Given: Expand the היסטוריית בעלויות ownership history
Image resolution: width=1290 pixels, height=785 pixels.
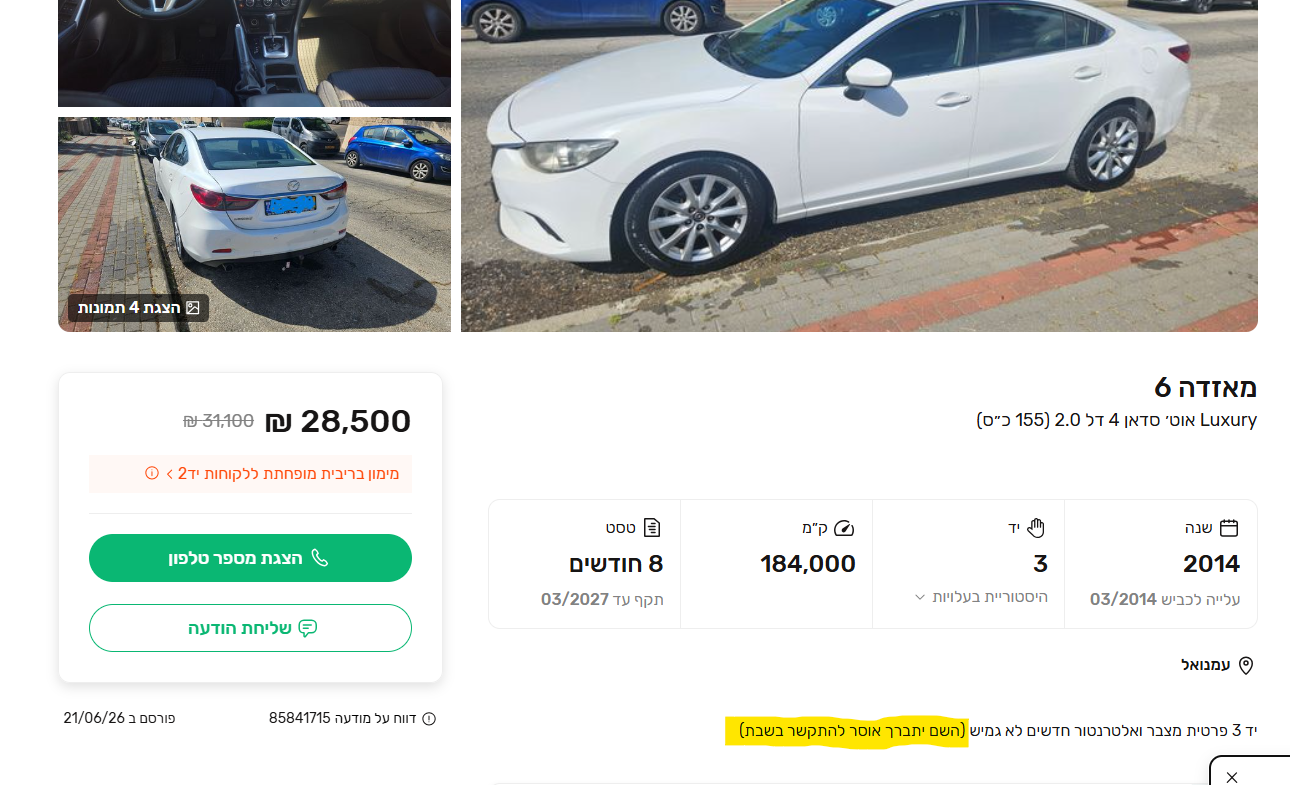Looking at the screenshot, I should (x=980, y=597).
